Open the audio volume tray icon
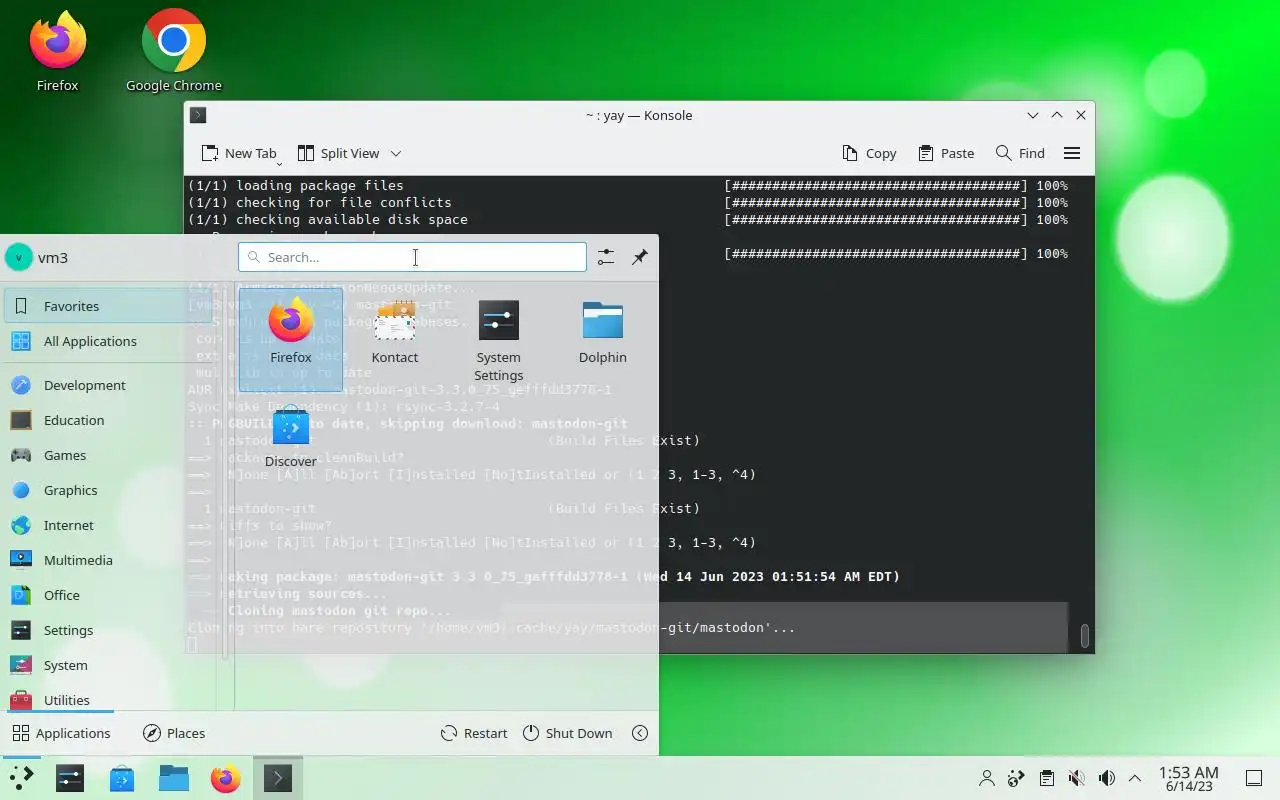The width and height of the screenshot is (1280, 800). tap(1106, 778)
